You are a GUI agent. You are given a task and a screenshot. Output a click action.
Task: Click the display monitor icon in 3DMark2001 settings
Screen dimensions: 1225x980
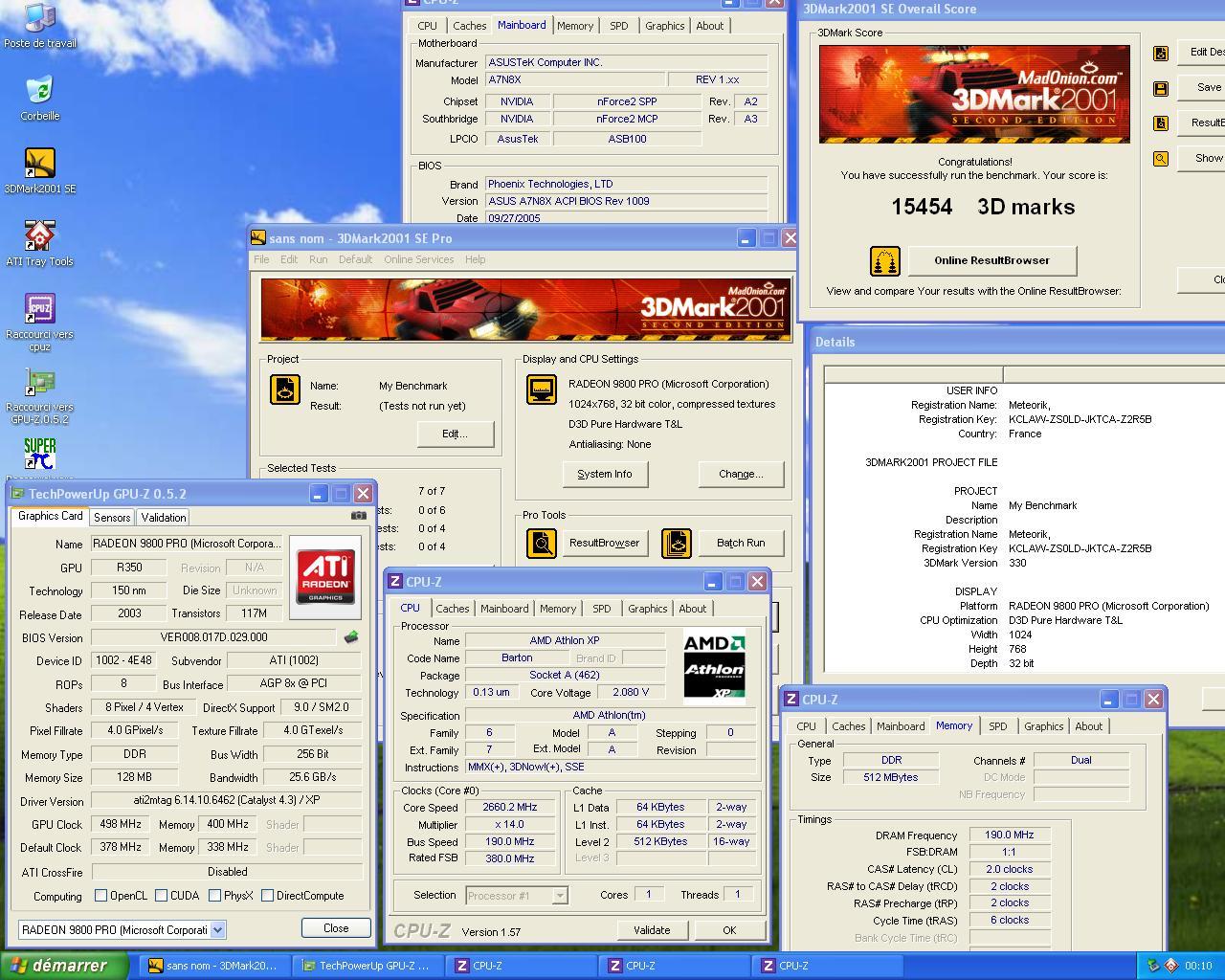pyautogui.click(x=542, y=390)
